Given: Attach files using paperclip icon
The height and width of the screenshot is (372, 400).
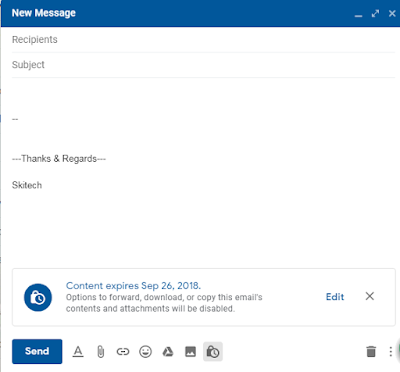Looking at the screenshot, I should [100, 352].
